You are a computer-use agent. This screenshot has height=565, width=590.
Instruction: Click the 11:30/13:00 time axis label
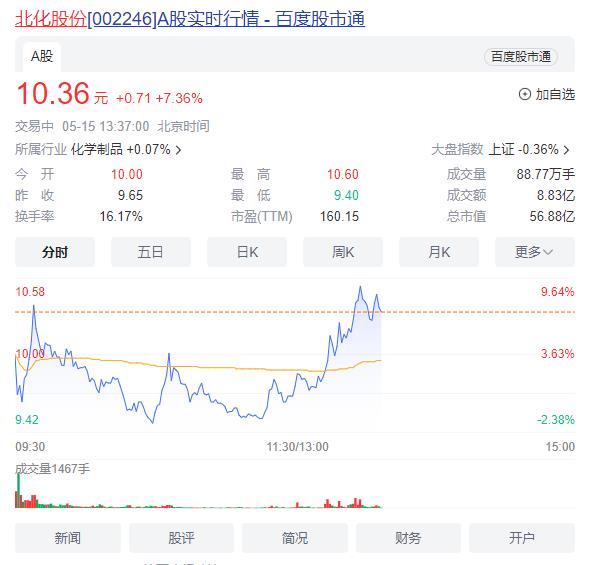[x=298, y=447]
